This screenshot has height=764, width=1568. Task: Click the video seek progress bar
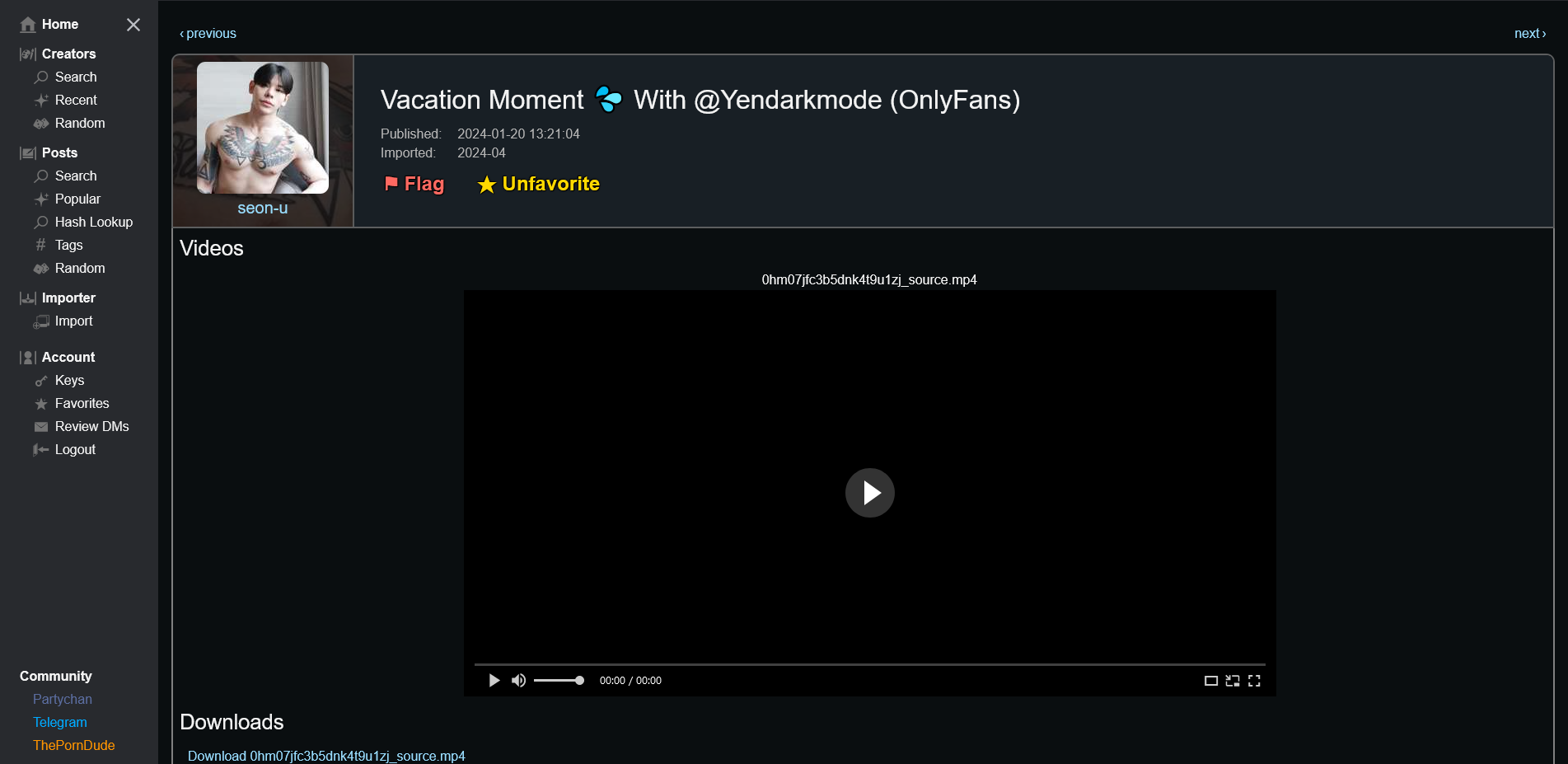tap(869, 664)
